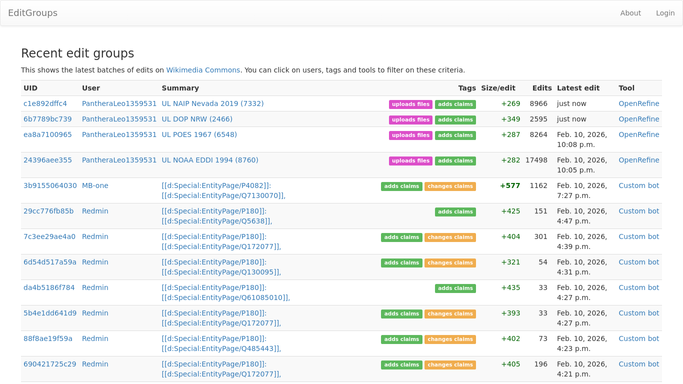Viewport: 683px width, 384px height.
Task: Open summary UL NOAA EDDI 1994 (8760)
Action: [x=210, y=160]
